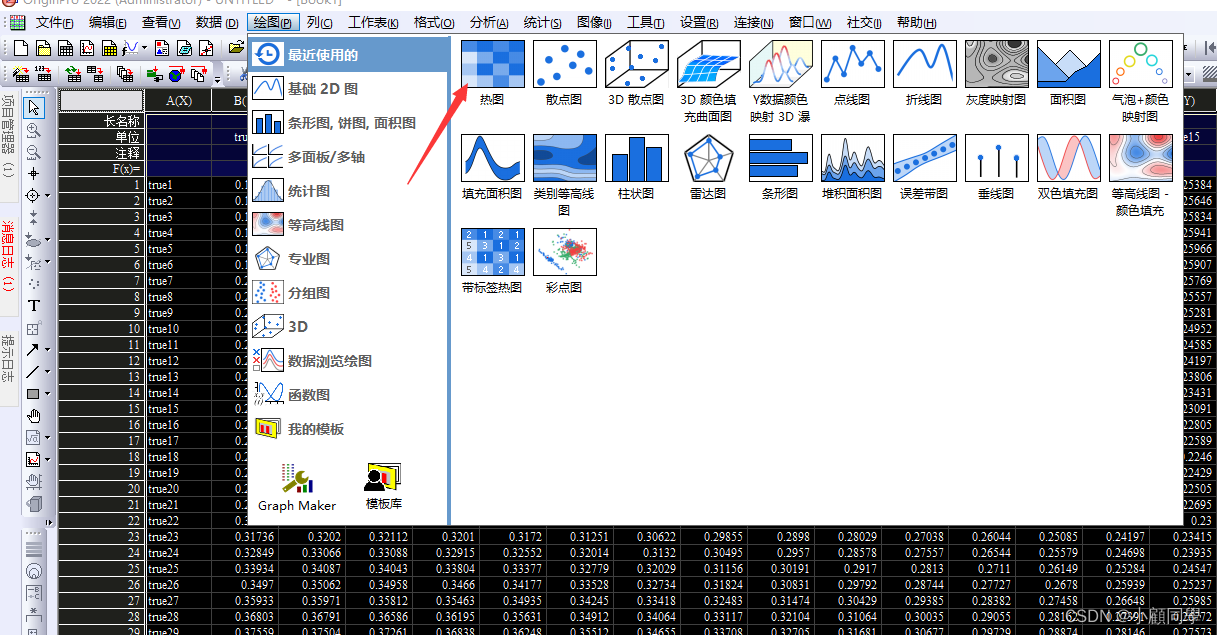The image size is (1217, 635).
Task: Open the 数据浏览绘图 browser plot category
Action: coord(348,361)
